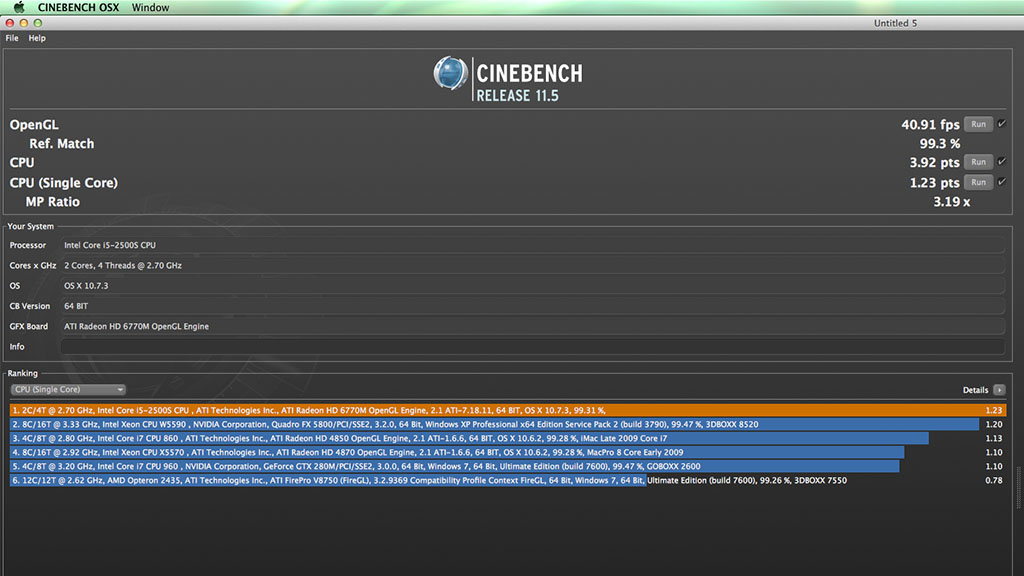
Task: Run the CPU (Single Core) benchmark
Action: [x=978, y=182]
